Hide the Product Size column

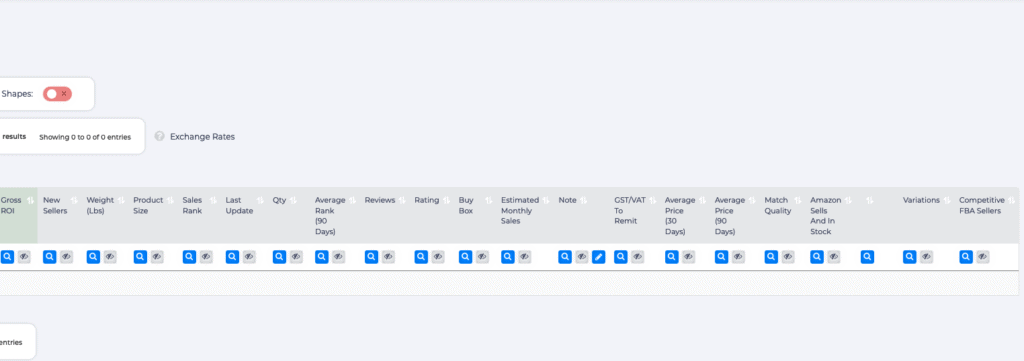(x=157, y=257)
